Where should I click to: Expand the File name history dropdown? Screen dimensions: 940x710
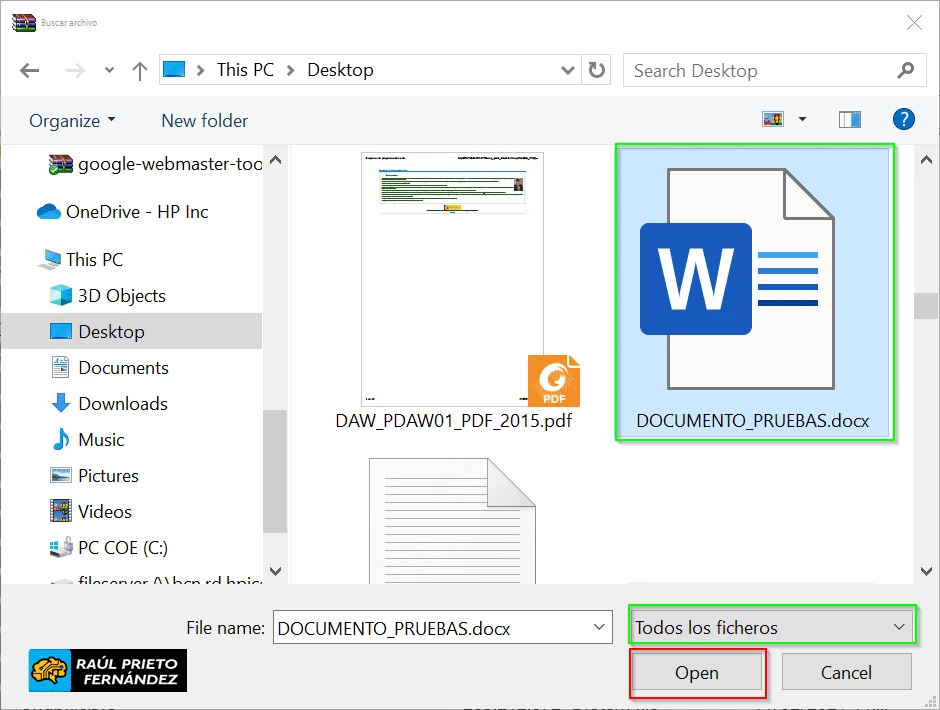597,627
